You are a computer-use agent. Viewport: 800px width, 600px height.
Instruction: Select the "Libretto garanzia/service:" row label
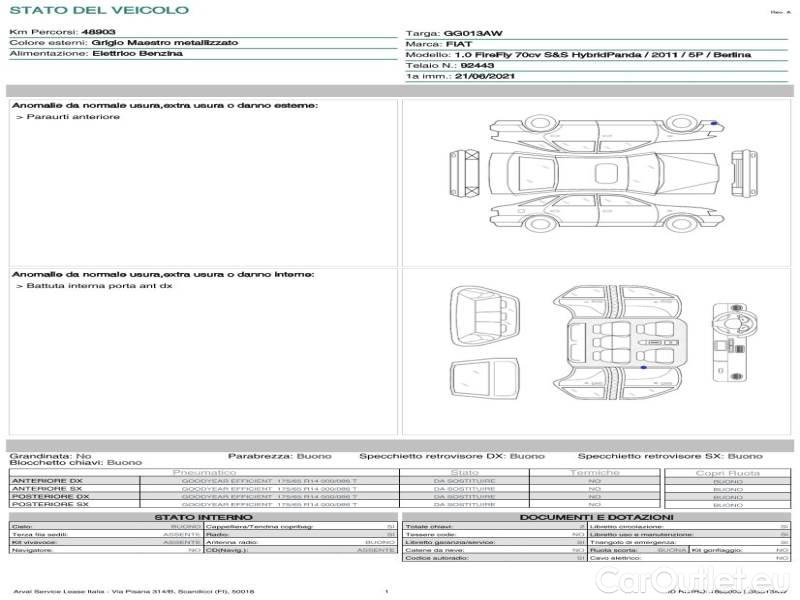(x=450, y=542)
